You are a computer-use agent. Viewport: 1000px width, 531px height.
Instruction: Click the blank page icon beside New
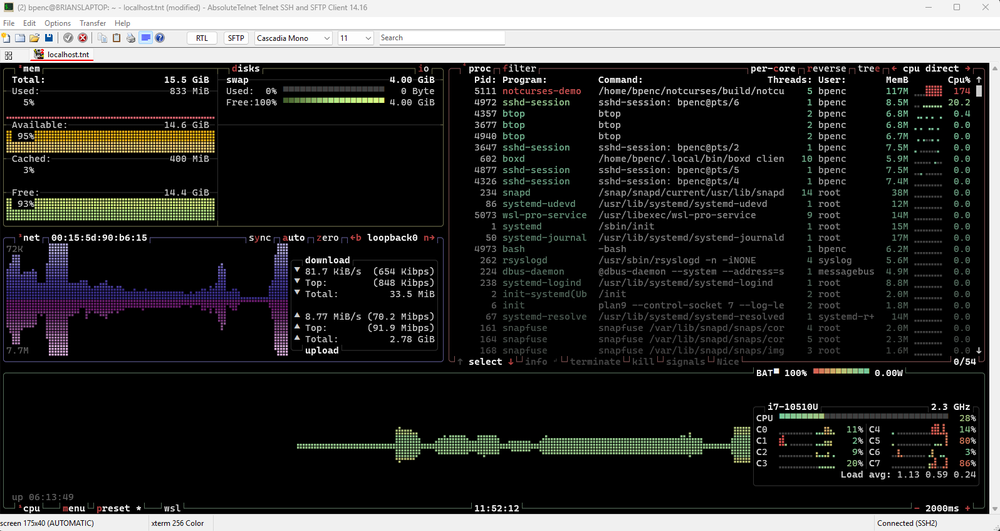(x=20, y=38)
